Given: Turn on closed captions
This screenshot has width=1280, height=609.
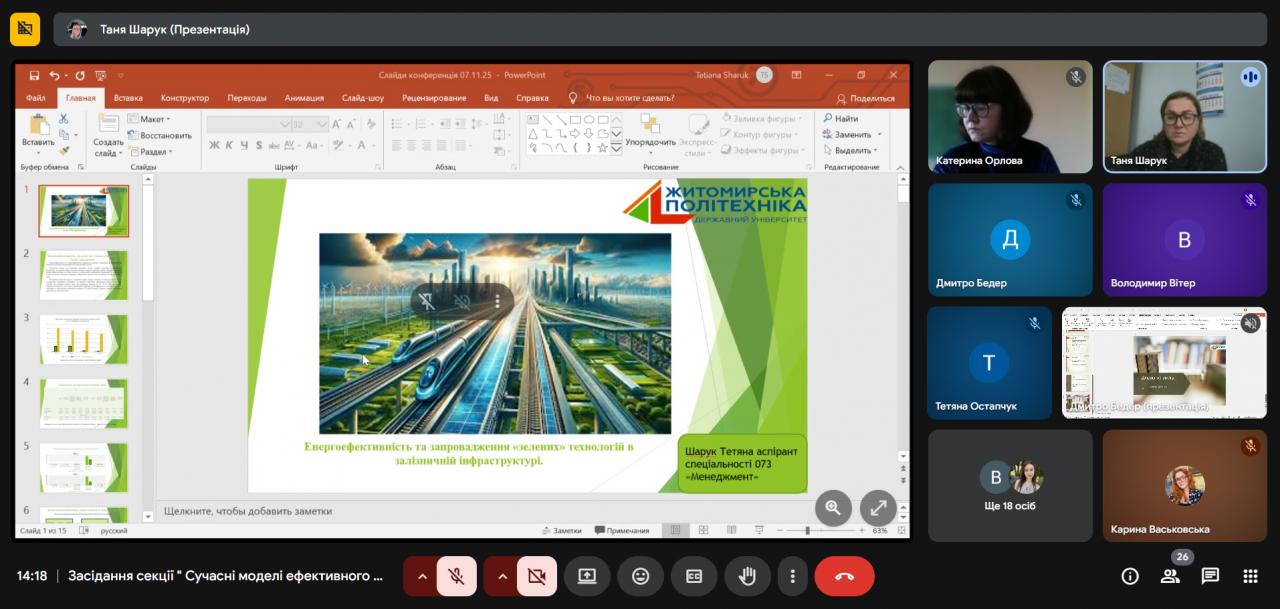Looking at the screenshot, I should click(693, 576).
